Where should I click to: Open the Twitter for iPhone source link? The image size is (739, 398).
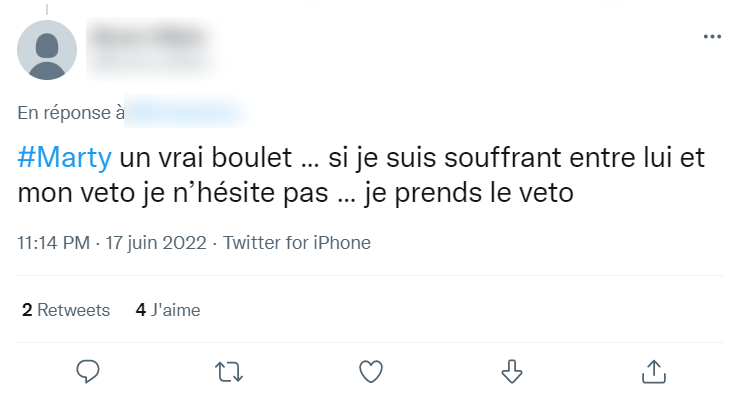pos(296,243)
